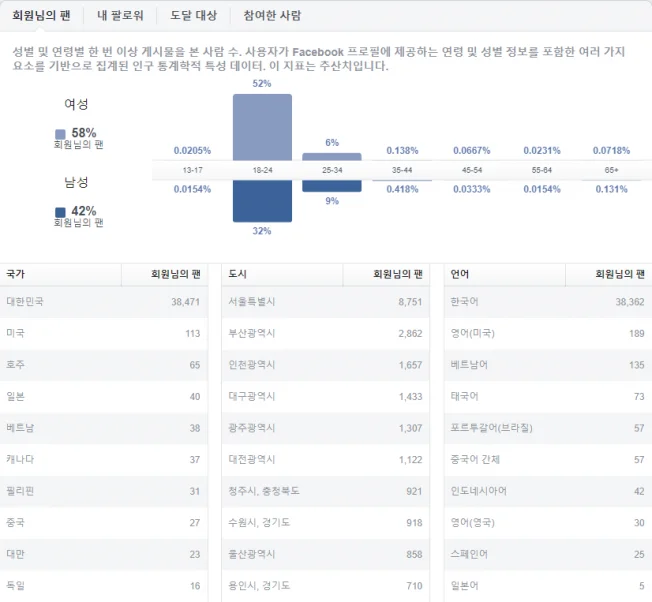Screen dimensions: 652x602
Task: Open the 참여한 사람 tab
Action: coord(272,15)
